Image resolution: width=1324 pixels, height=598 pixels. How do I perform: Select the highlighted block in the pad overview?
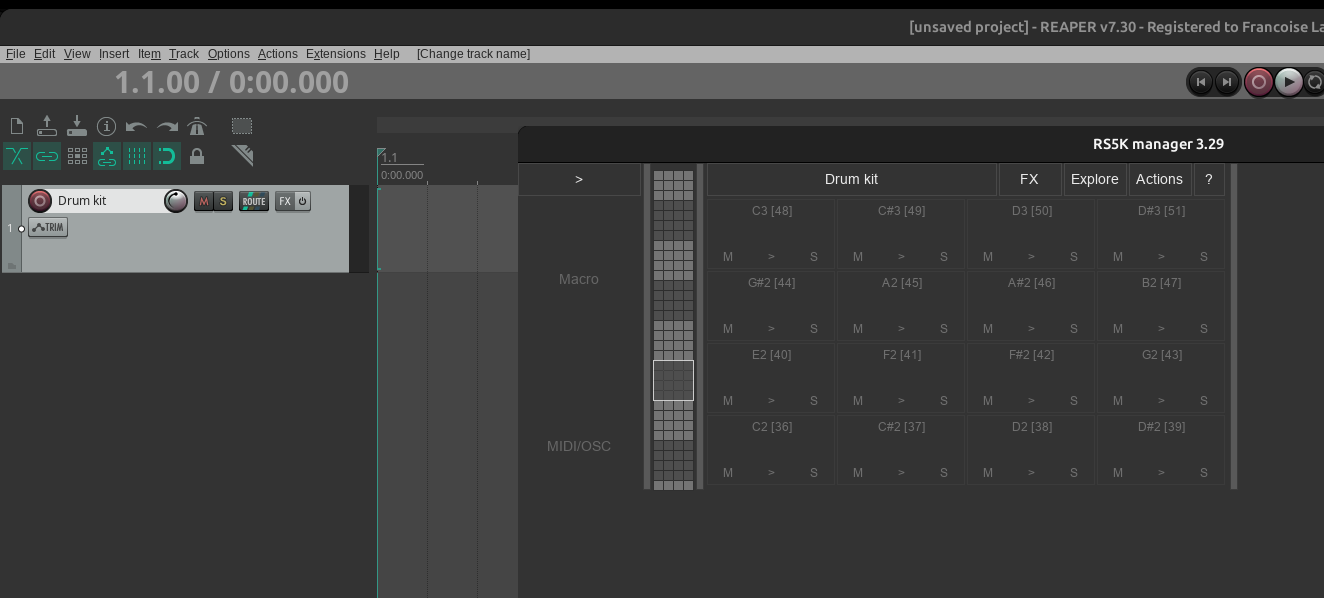tap(673, 381)
